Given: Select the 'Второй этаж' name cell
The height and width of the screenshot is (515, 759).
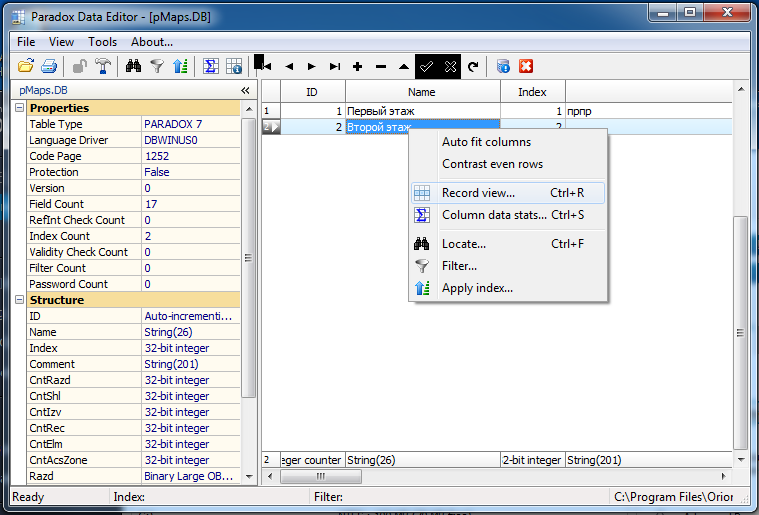Looking at the screenshot, I should [423, 127].
